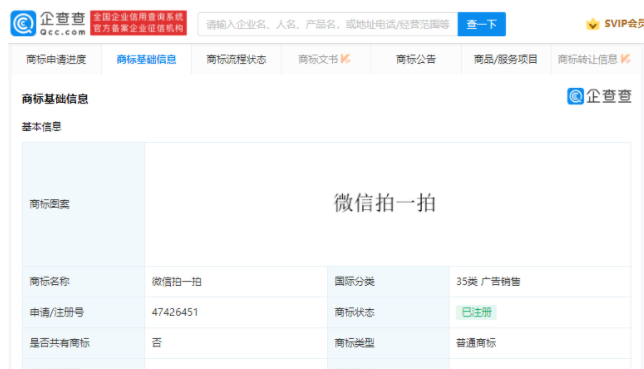644x369 pixels.
Task: Switch to the 商标公告 tab
Action: click(x=416, y=60)
